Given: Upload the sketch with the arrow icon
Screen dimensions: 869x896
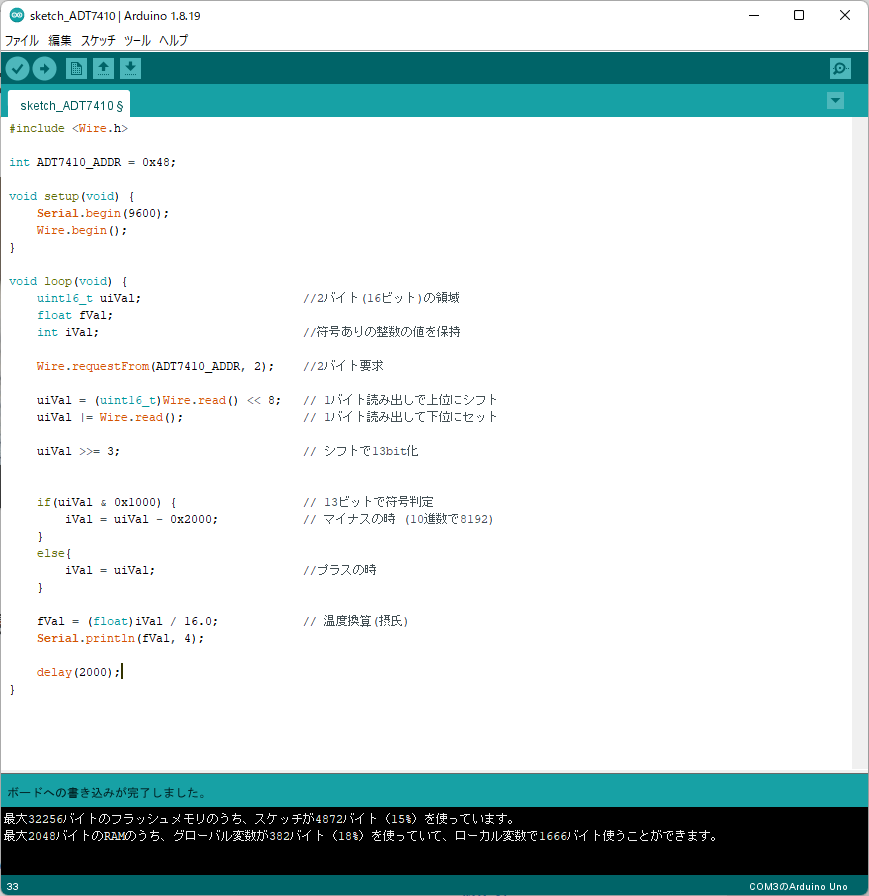Looking at the screenshot, I should click(x=44, y=68).
